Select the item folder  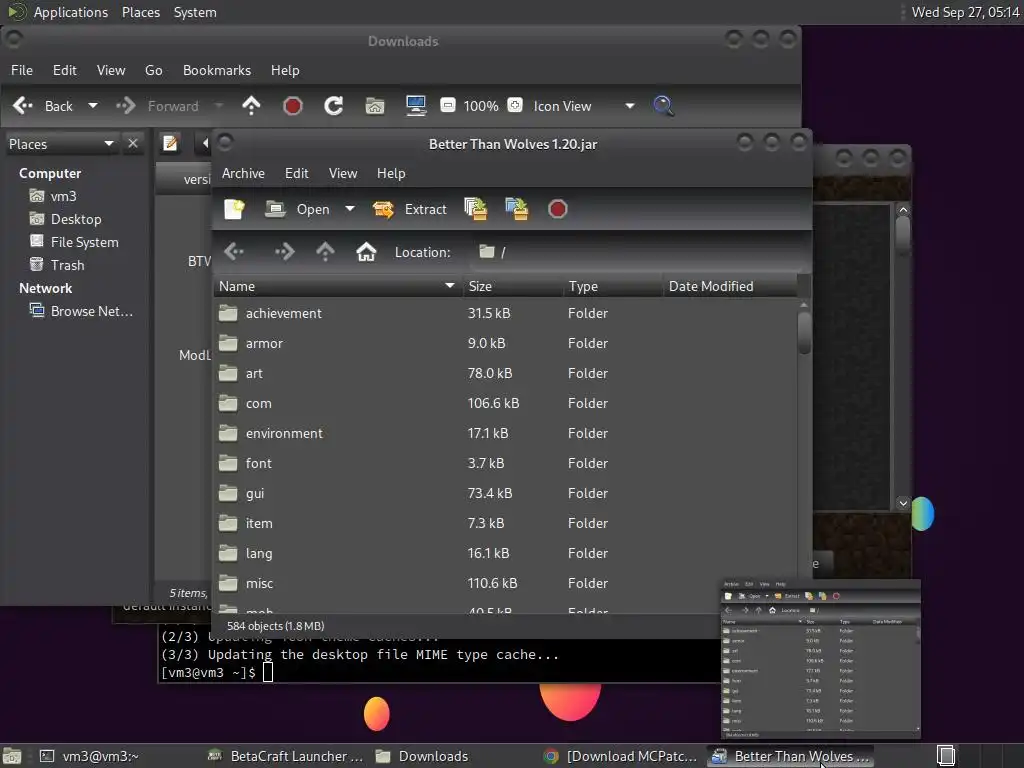click(505, 524)
